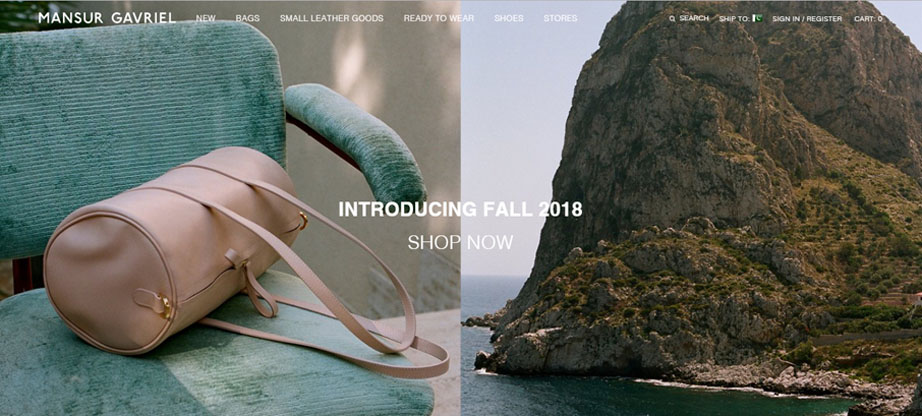View the CART: 0 link
The height and width of the screenshot is (416, 922).
[x=868, y=19]
